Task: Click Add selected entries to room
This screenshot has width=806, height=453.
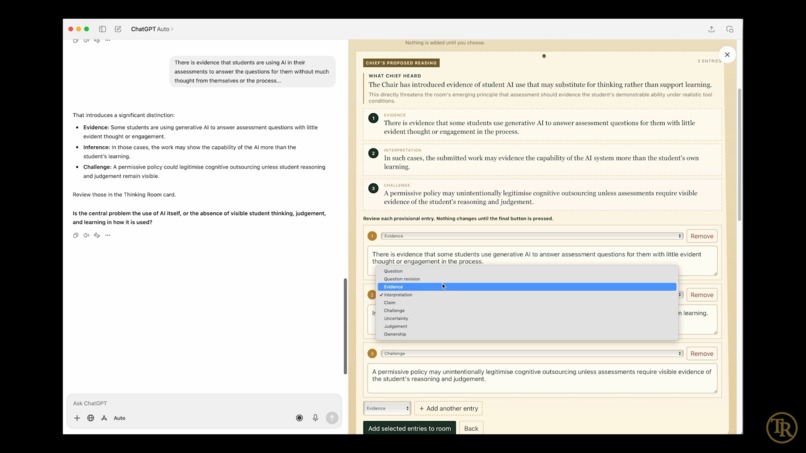Action: 409,428
